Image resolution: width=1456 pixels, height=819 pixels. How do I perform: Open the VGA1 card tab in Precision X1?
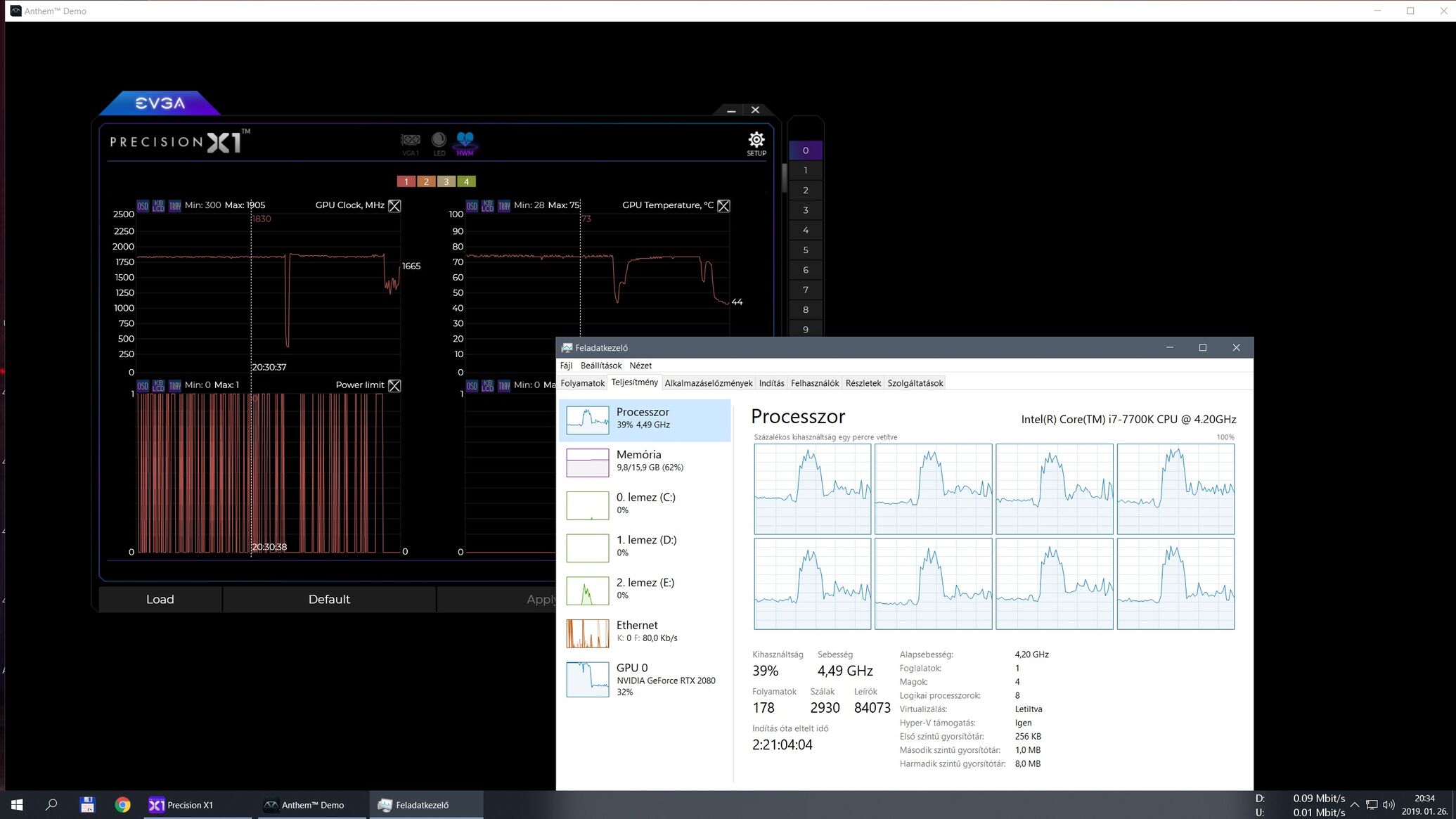coord(411,144)
